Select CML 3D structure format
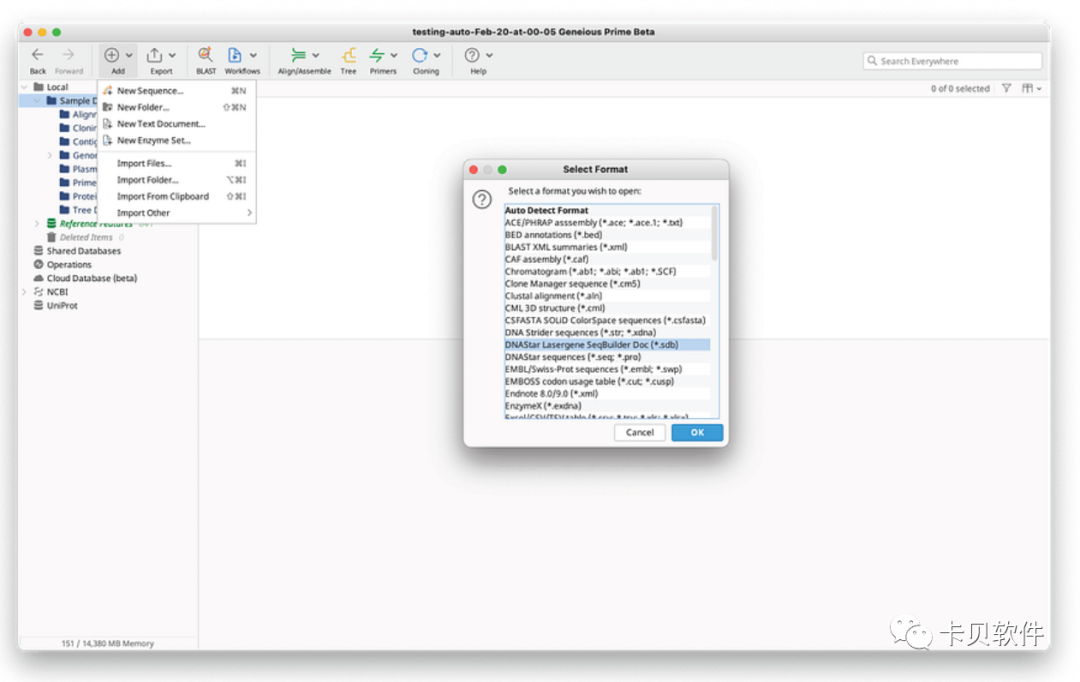Screen dimensions: 1080x682 tap(607, 308)
